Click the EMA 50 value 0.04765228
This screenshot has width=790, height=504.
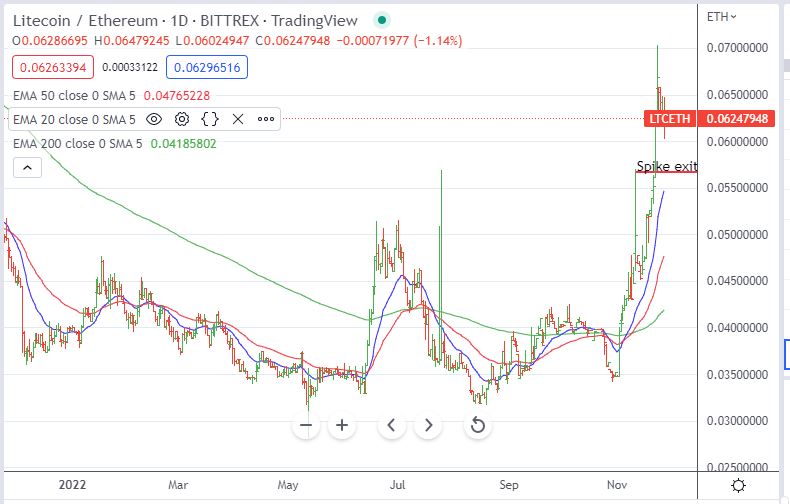click(176, 95)
